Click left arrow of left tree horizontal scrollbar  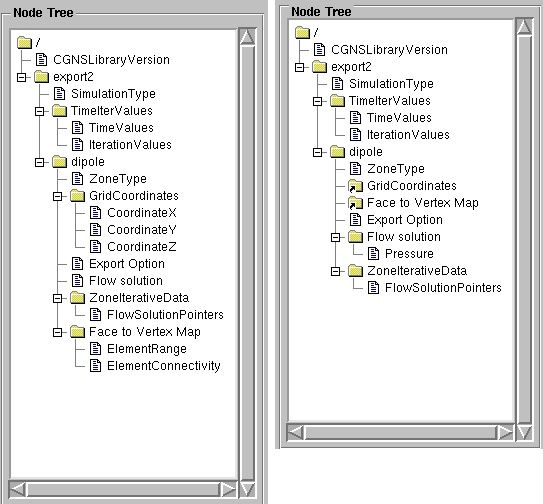(17, 490)
